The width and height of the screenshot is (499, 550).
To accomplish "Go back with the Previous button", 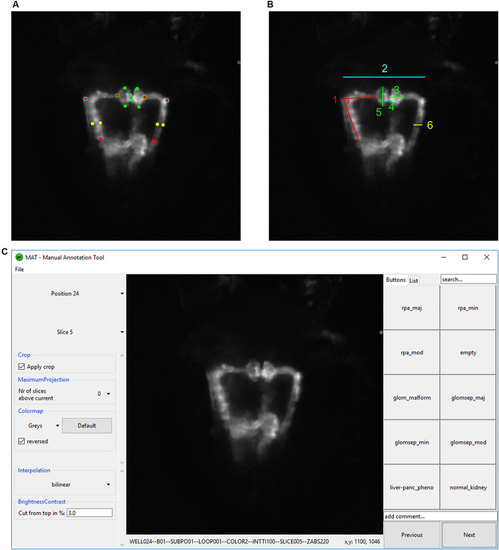I will click(x=412, y=535).
